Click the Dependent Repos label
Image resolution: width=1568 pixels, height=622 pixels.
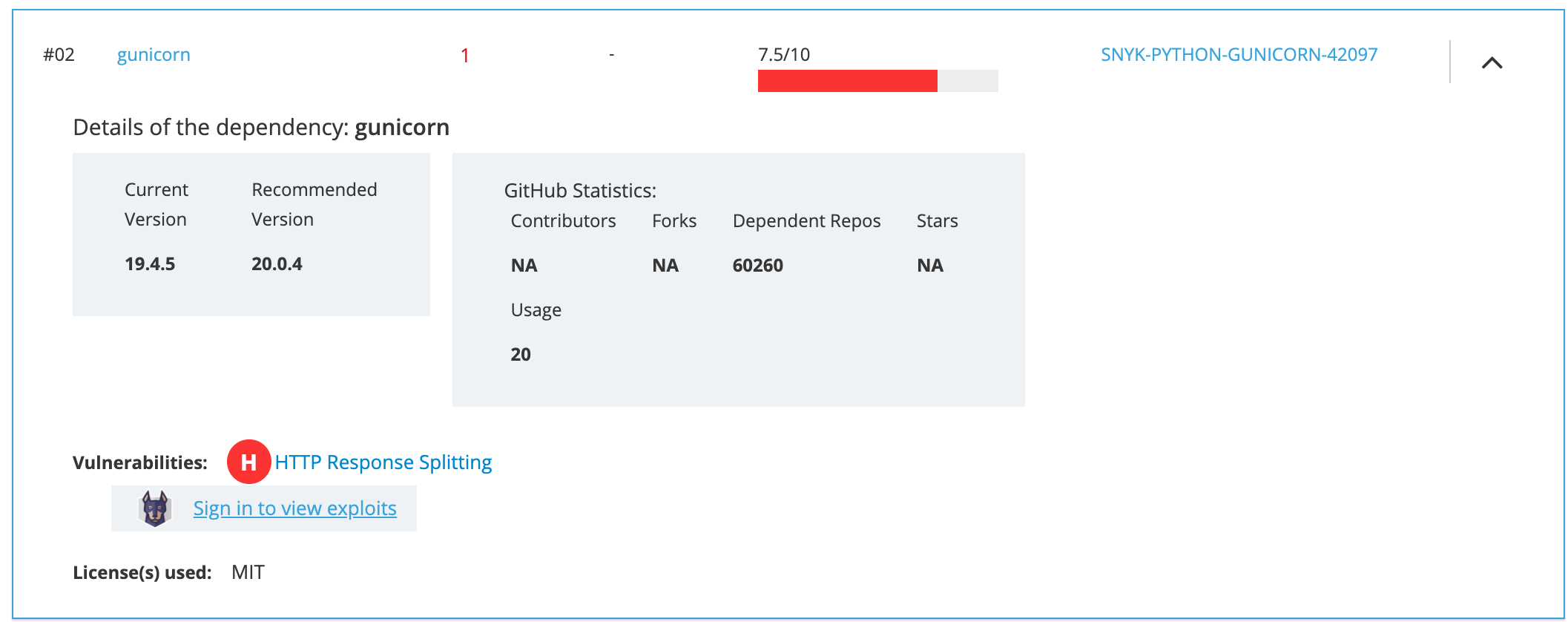(x=806, y=220)
